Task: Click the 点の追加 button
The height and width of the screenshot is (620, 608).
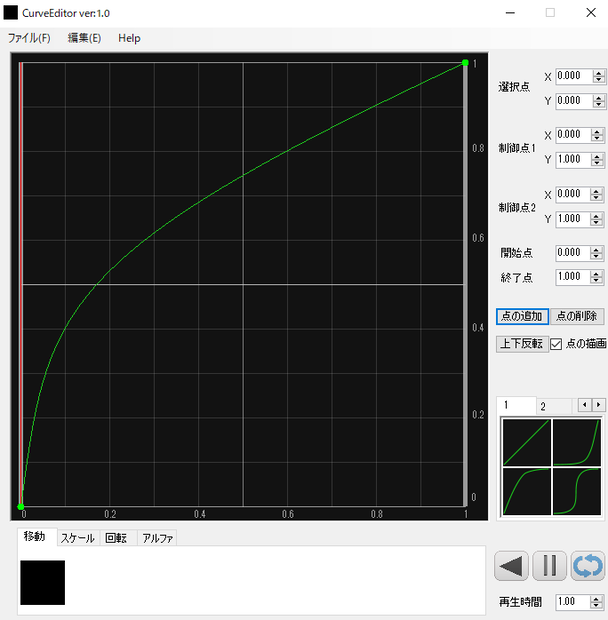Action: pyautogui.click(x=522, y=316)
